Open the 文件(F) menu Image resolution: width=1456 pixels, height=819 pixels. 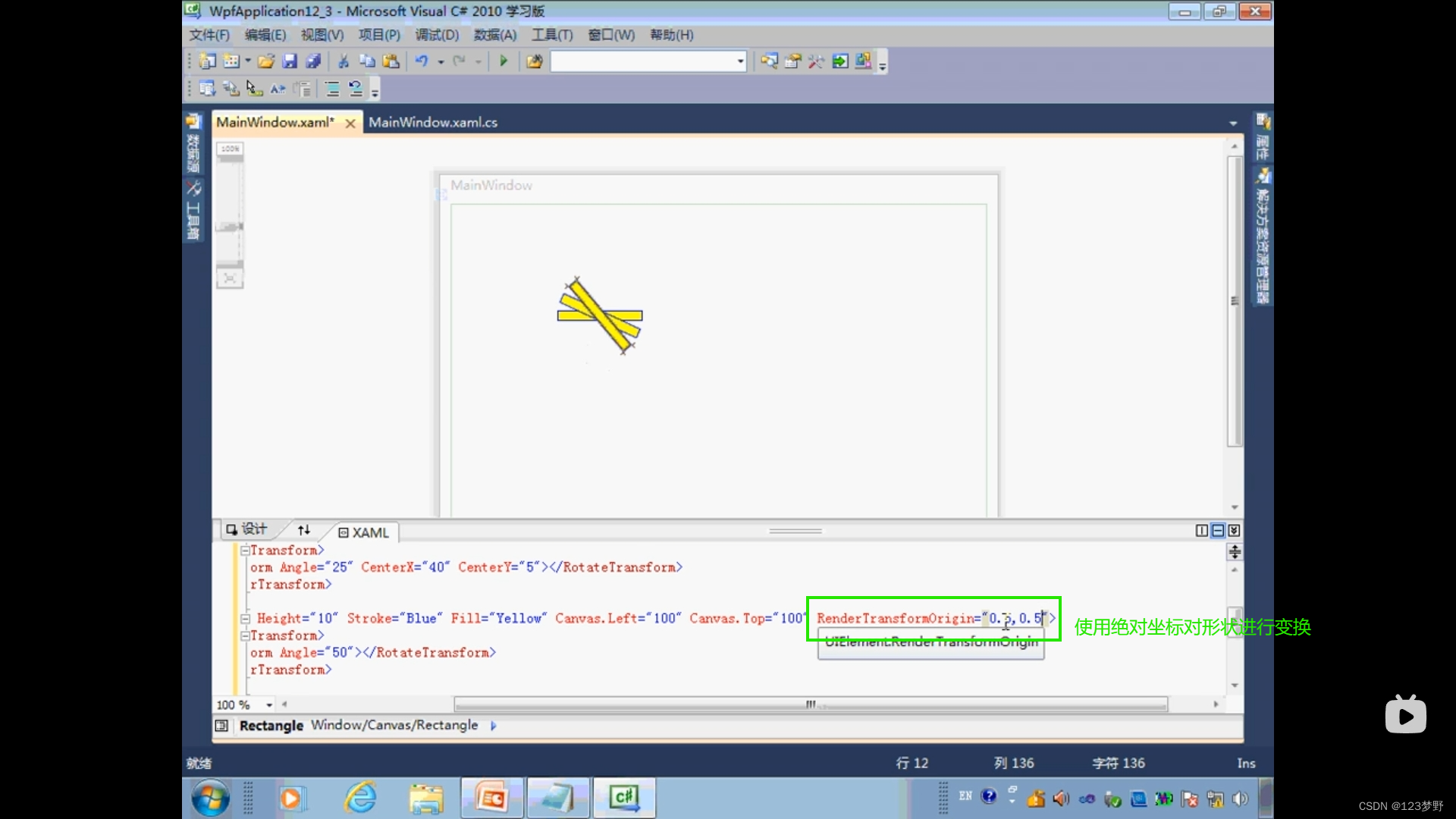209,35
